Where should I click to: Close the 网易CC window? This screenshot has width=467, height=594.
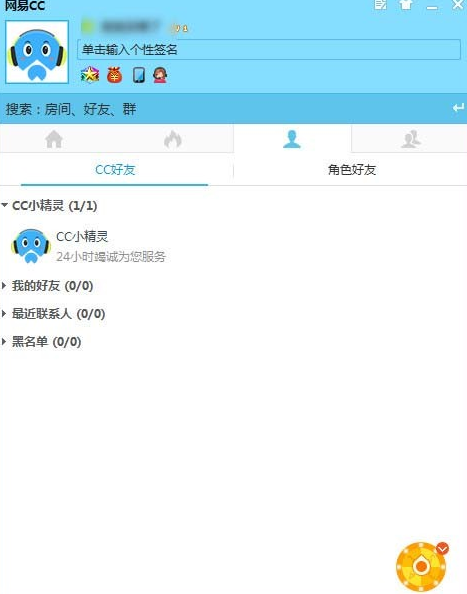[x=458, y=5]
